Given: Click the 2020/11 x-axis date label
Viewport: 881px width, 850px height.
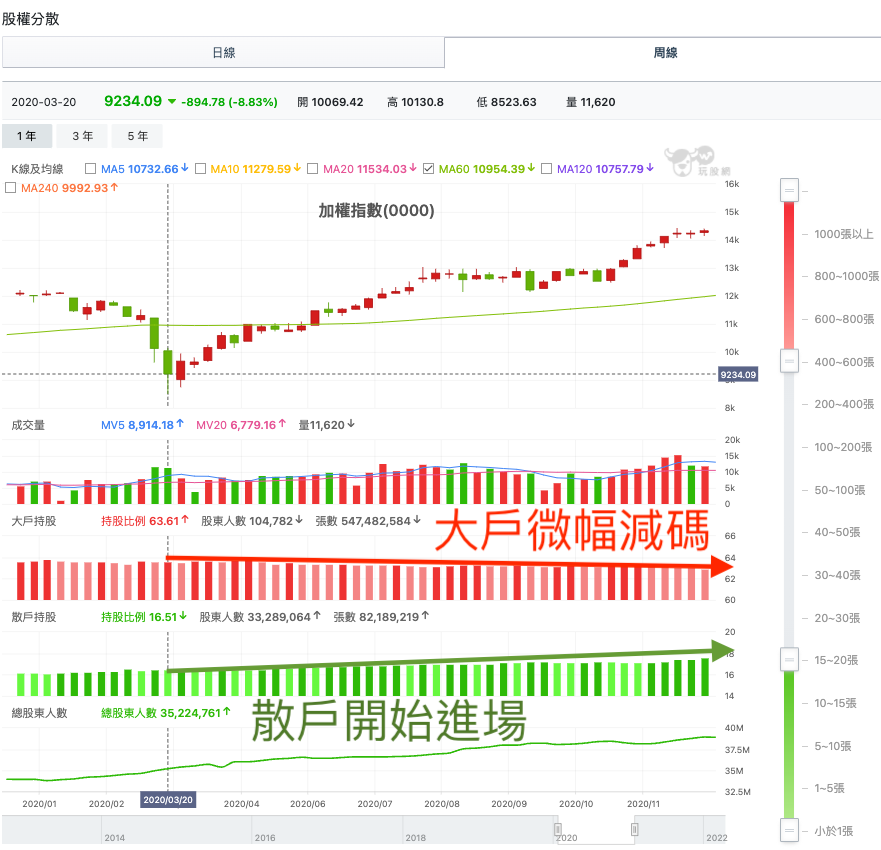Looking at the screenshot, I should point(643,804).
